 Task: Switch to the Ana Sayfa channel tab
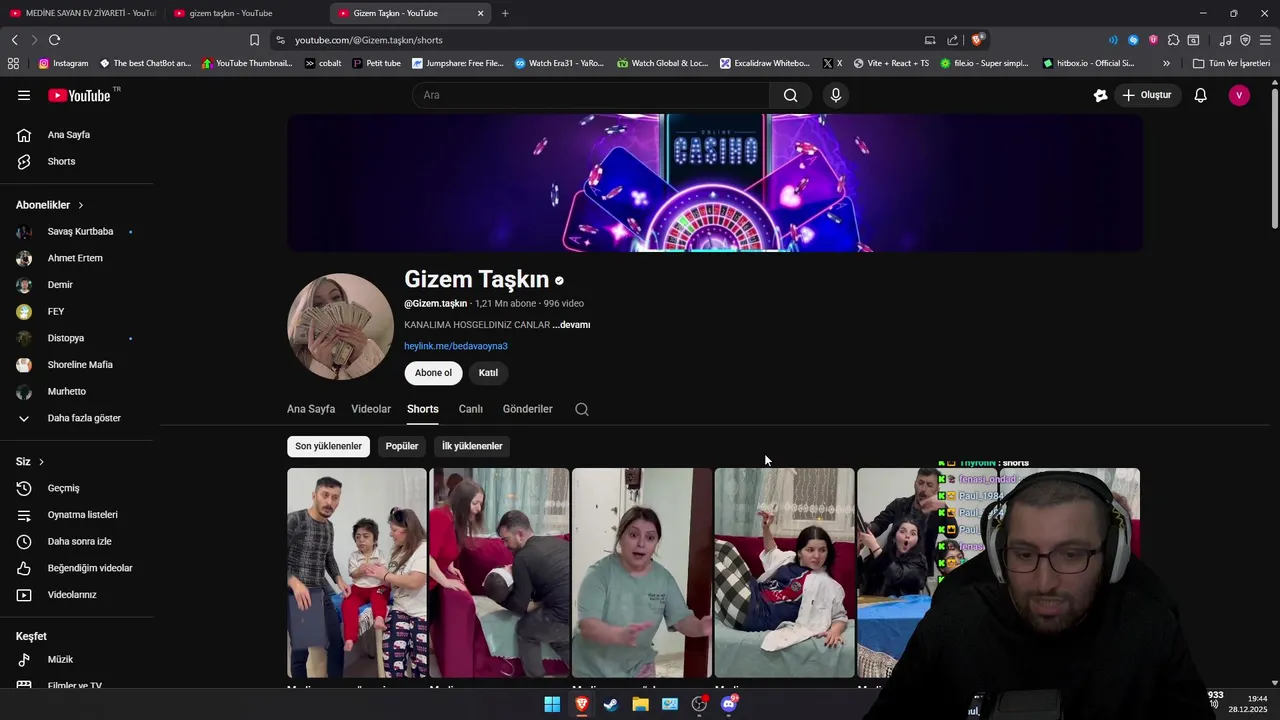[x=311, y=409]
